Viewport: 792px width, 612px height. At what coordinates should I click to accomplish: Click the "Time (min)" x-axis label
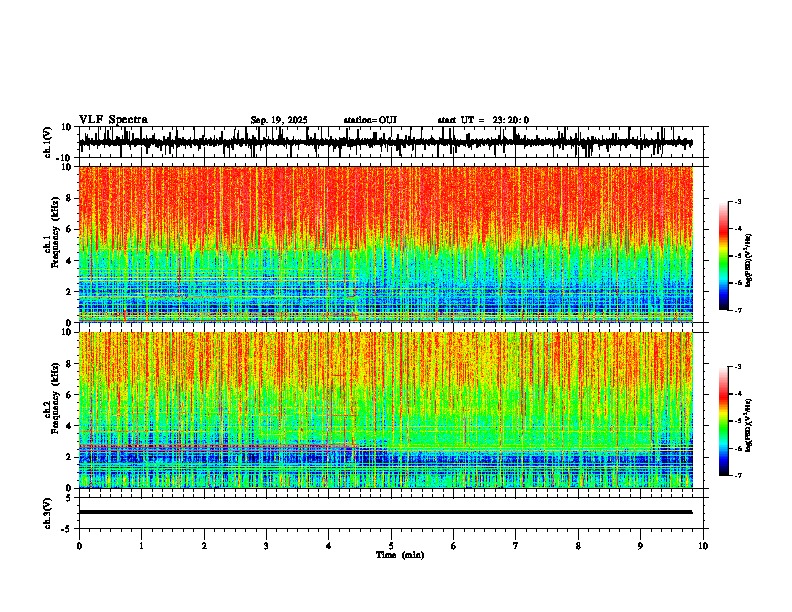(x=400, y=555)
